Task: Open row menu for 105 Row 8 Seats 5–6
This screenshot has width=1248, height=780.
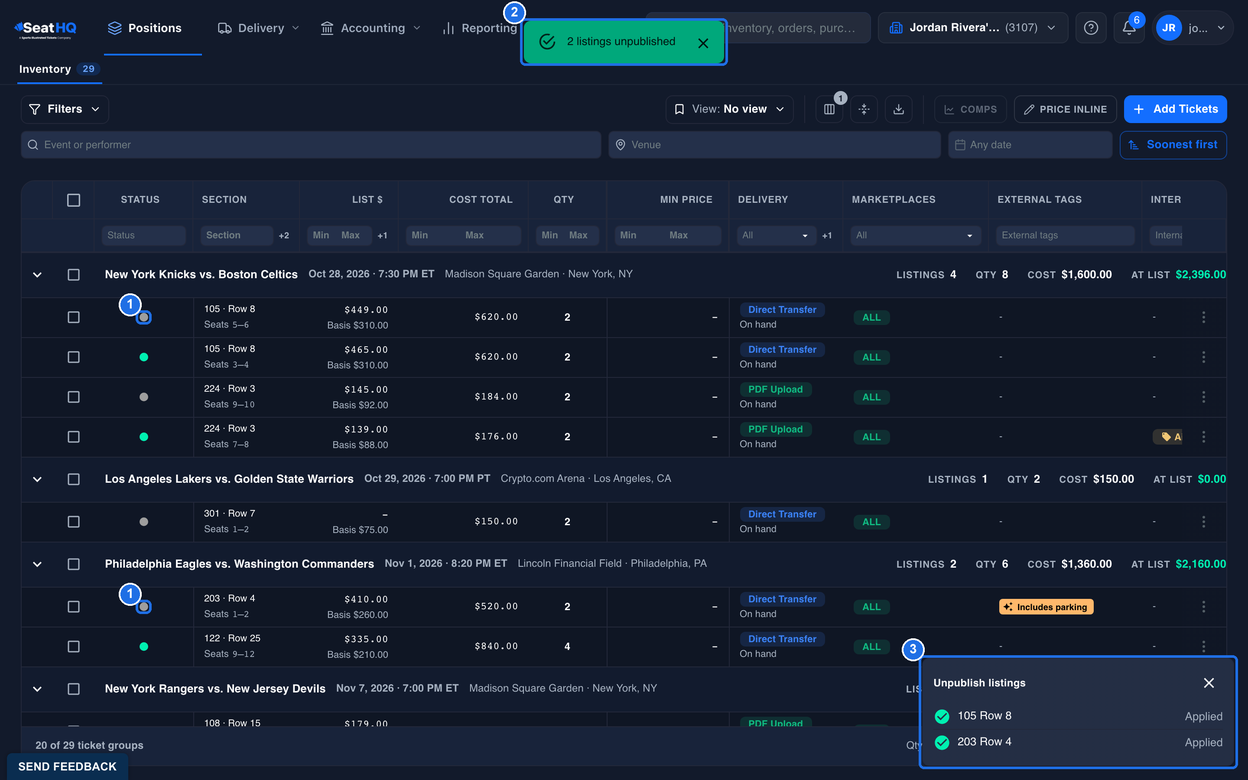Action: point(1204,317)
